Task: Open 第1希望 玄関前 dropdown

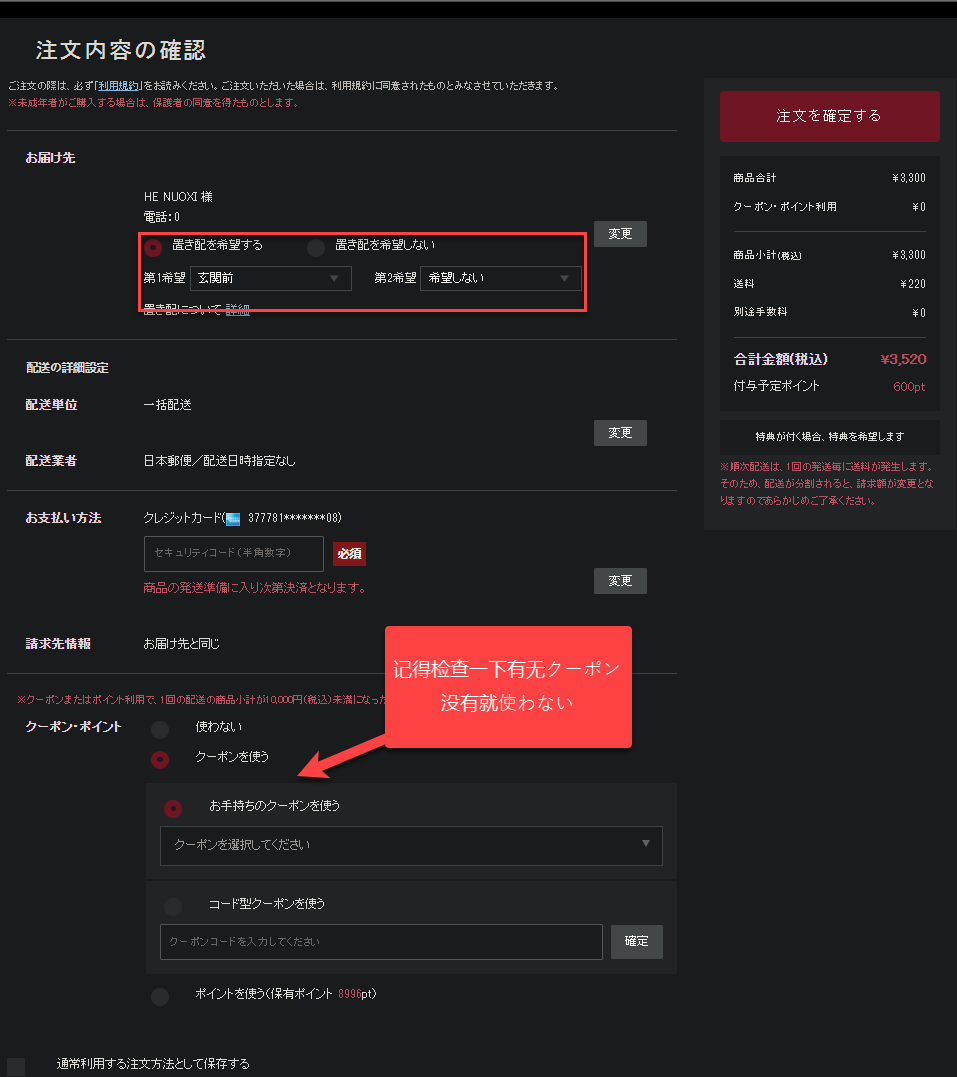Action: tap(271, 278)
